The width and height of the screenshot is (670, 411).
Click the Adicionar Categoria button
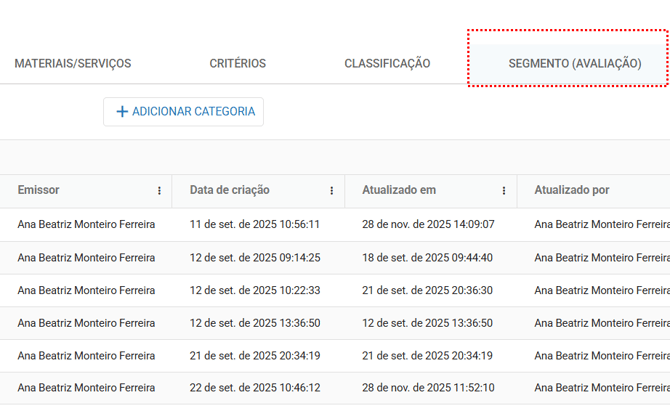(184, 112)
